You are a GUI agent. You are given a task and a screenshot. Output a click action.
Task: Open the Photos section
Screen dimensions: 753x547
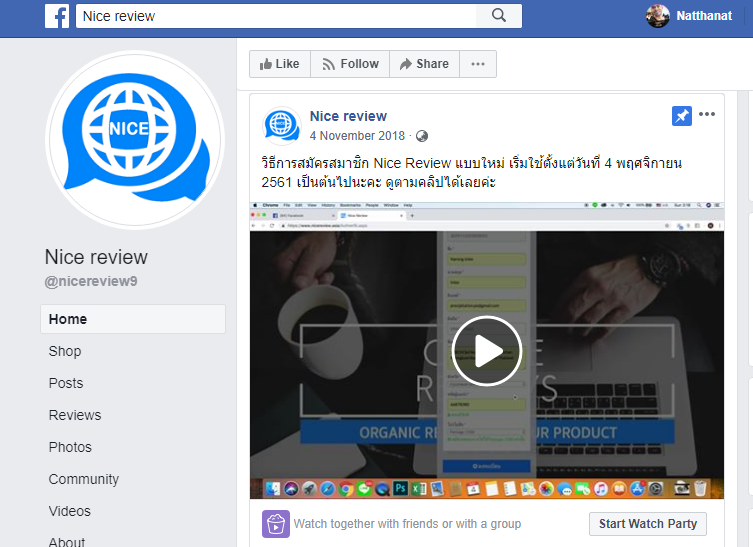point(70,447)
